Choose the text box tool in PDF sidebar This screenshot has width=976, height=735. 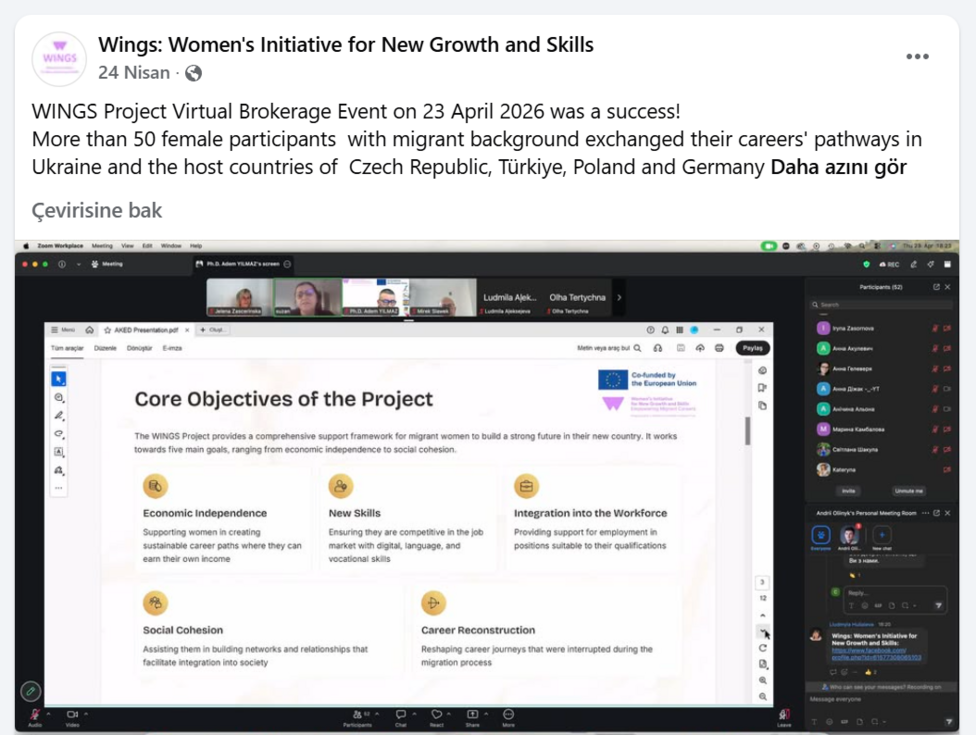point(59,452)
